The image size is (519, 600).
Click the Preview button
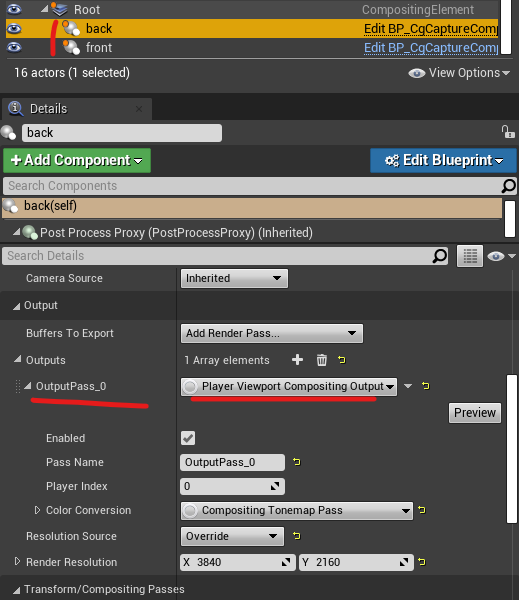pos(475,413)
